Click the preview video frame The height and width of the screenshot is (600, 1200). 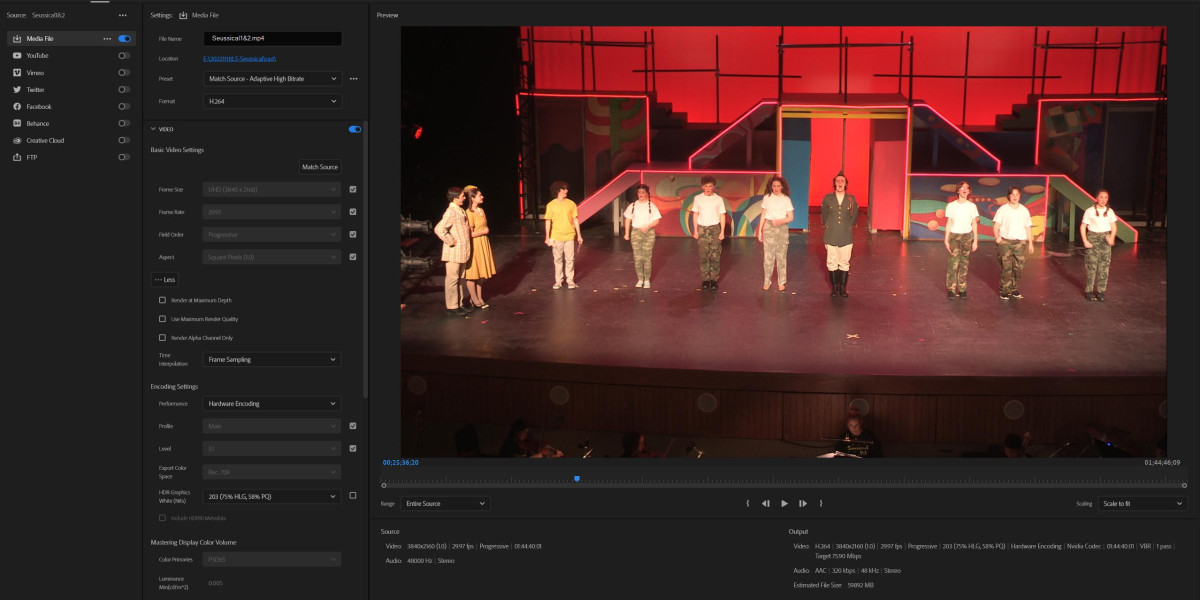click(784, 242)
